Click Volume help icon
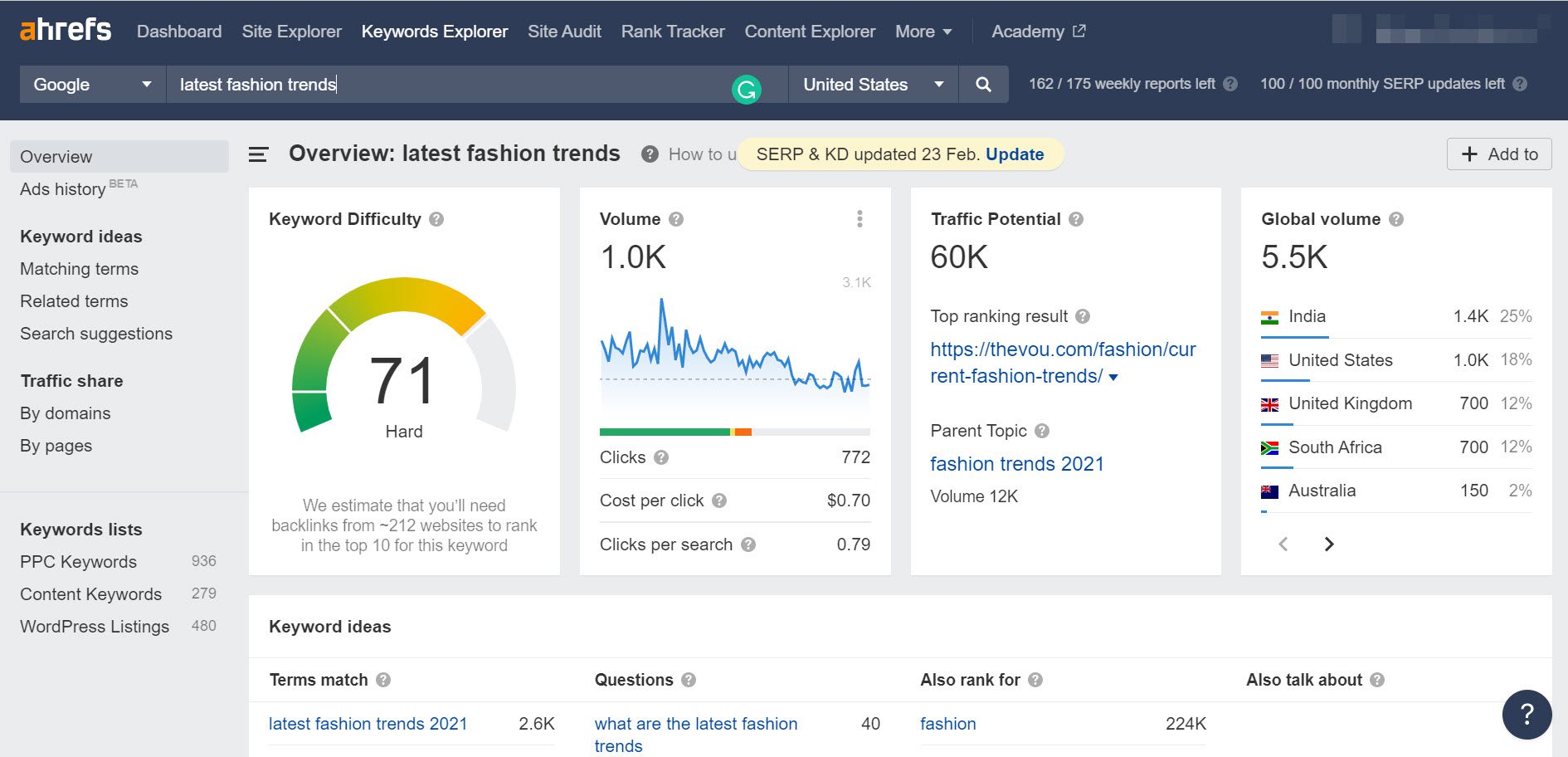This screenshot has height=757, width=1568. pyautogui.click(x=676, y=219)
